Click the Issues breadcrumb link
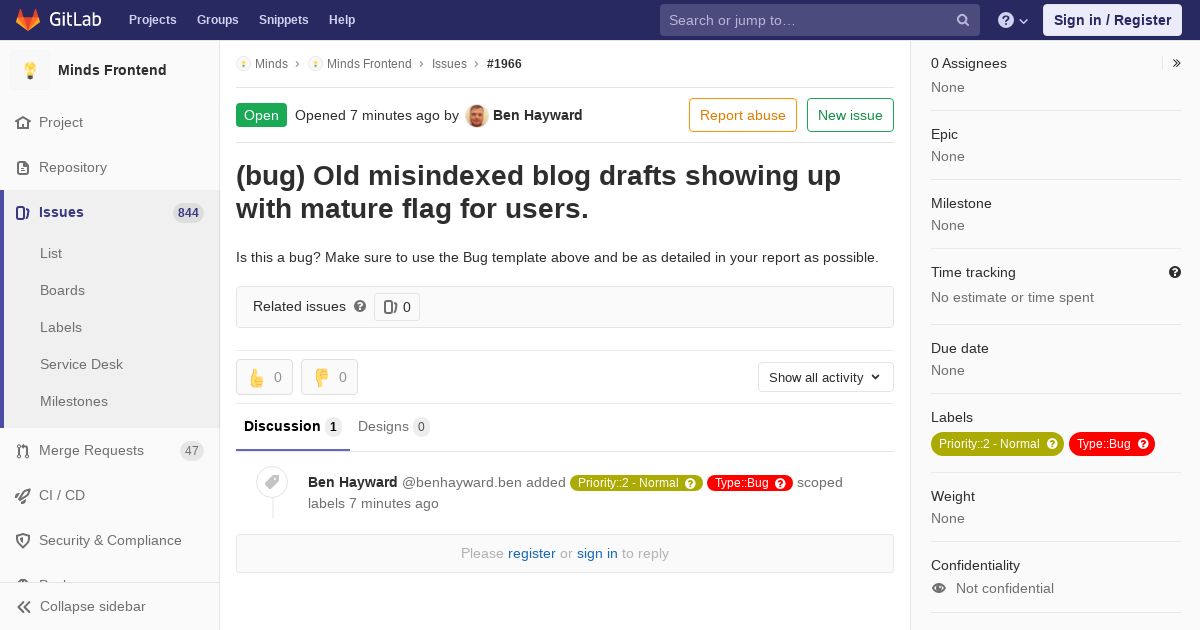This screenshot has width=1200, height=630. (449, 64)
